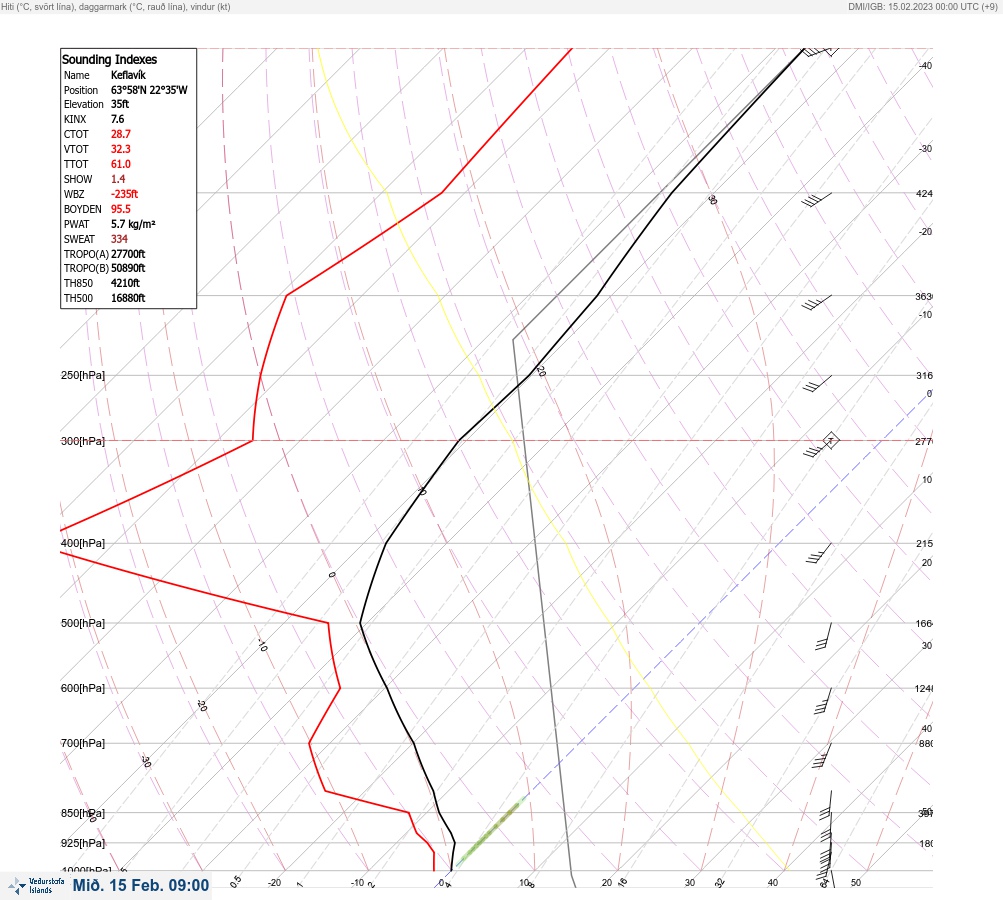Click the wind barb at the 400 hPa level

[x=819, y=553]
